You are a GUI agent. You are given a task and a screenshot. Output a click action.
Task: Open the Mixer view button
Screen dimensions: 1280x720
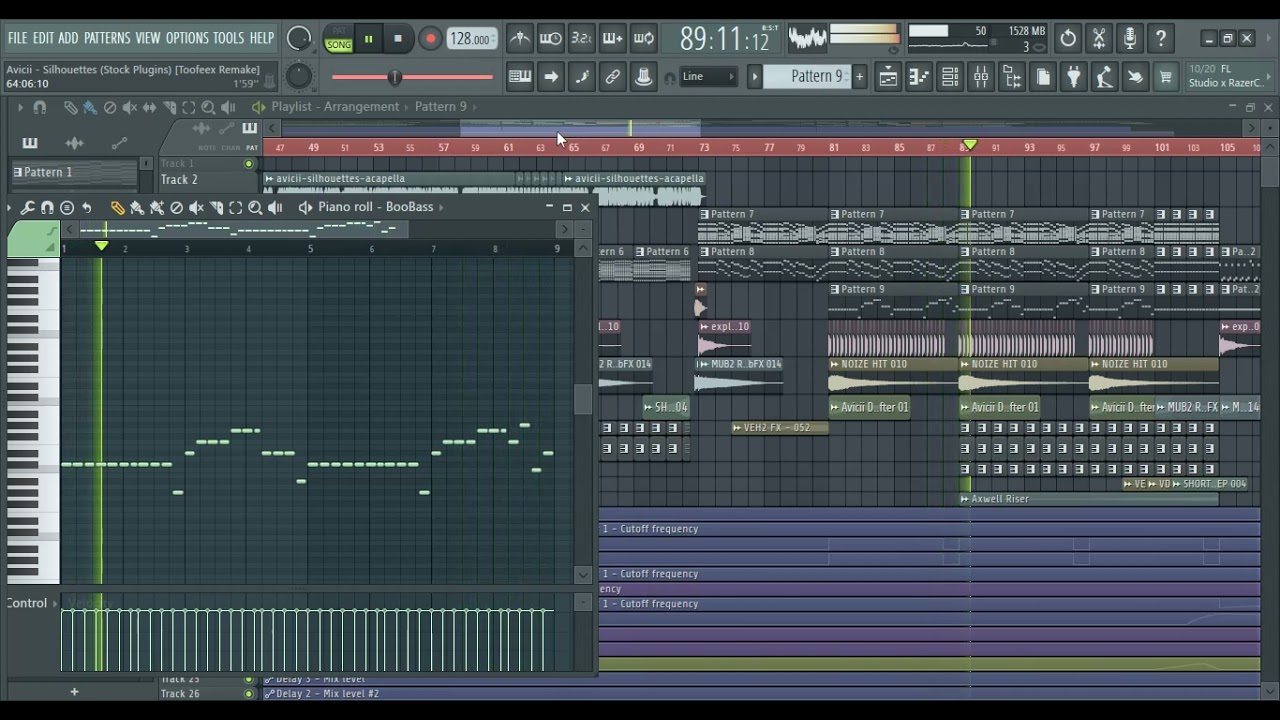(x=981, y=76)
